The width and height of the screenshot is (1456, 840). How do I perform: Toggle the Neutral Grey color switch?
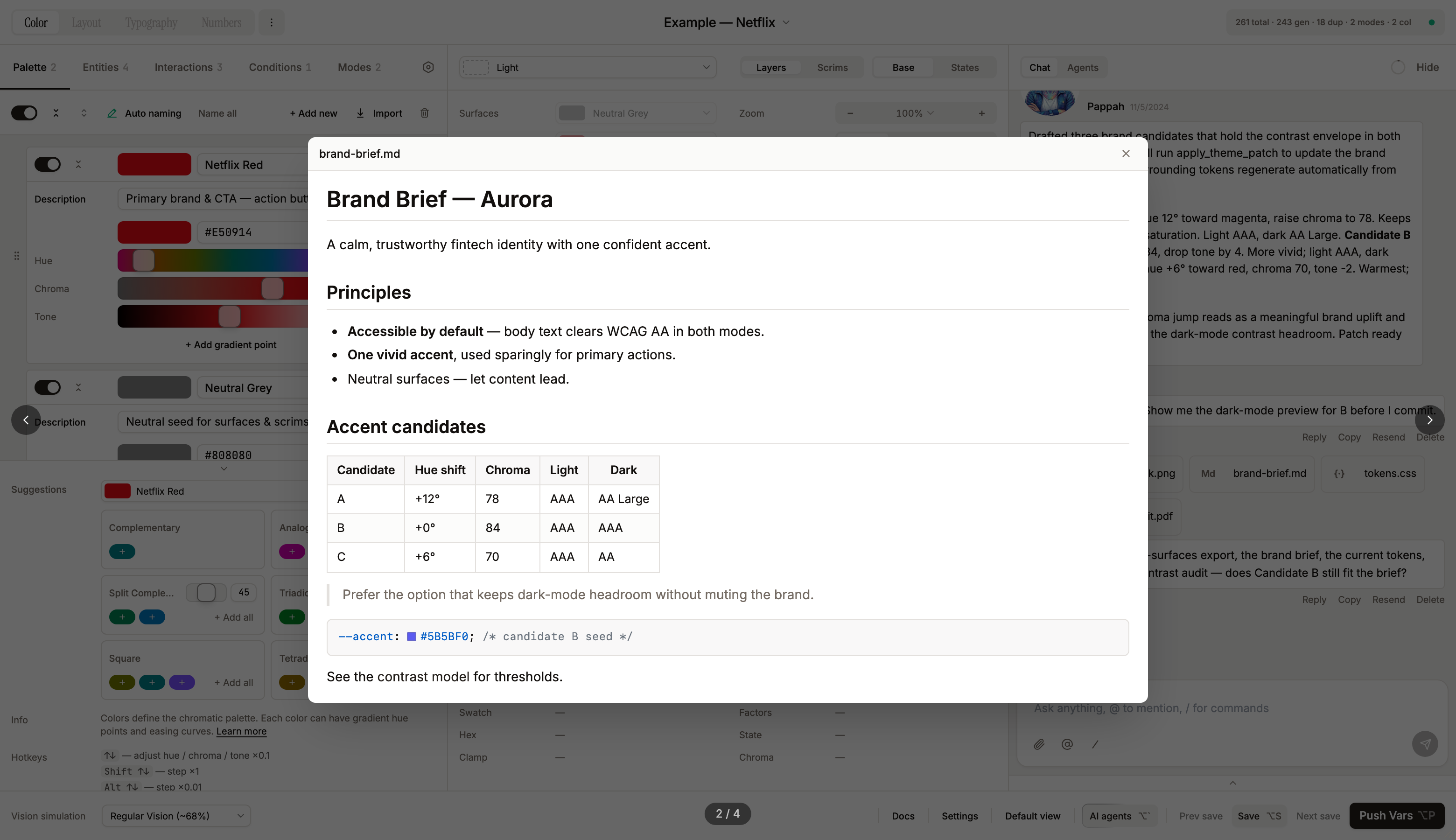click(x=47, y=387)
